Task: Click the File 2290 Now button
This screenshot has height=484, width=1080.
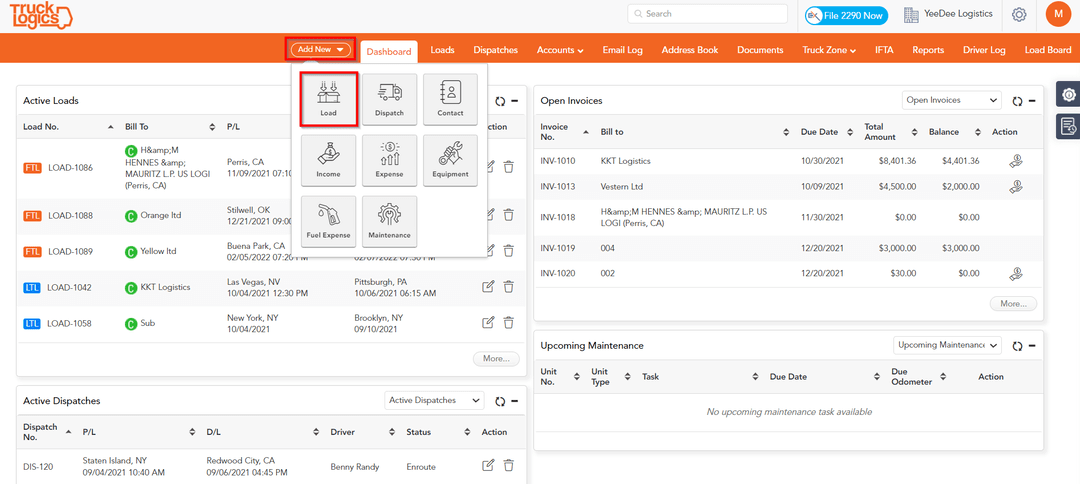Action: [x=846, y=15]
